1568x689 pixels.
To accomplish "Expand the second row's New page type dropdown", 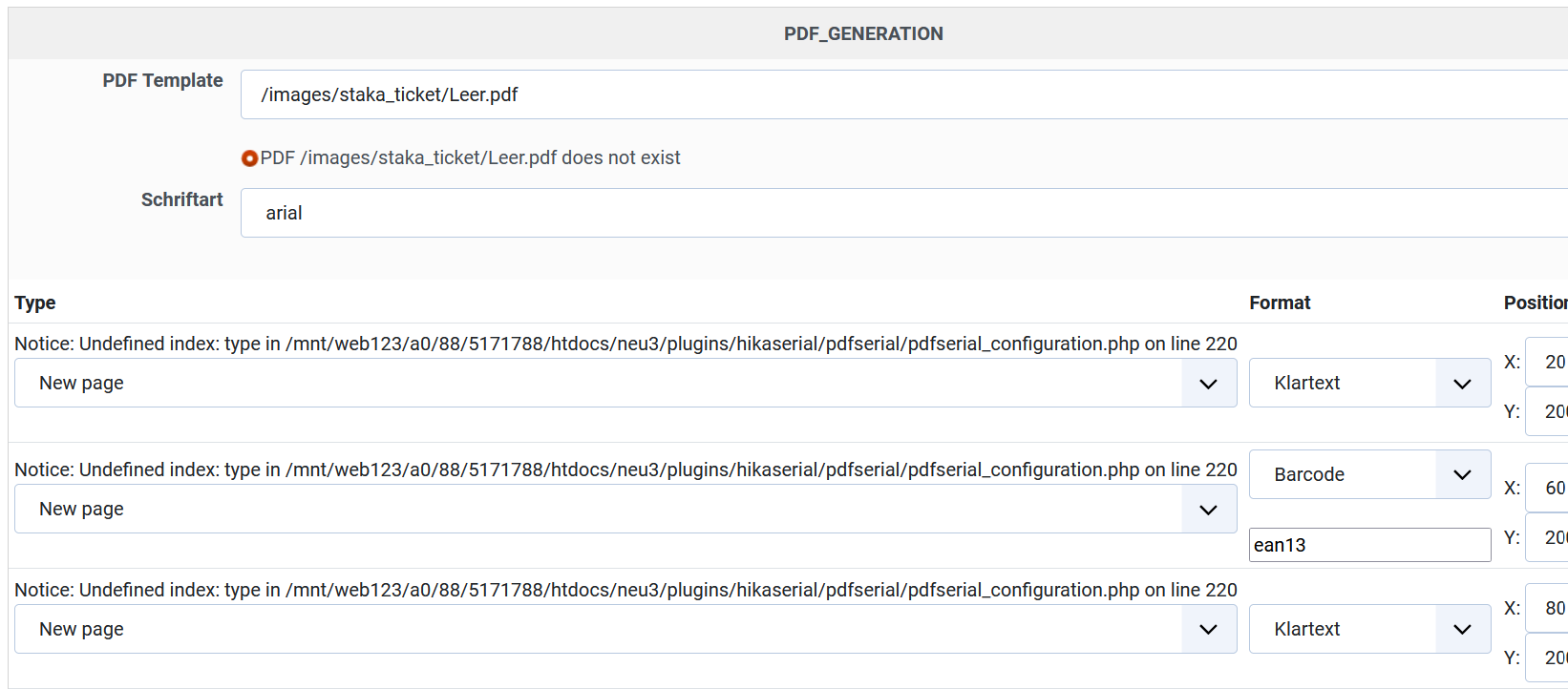I will (625, 509).
